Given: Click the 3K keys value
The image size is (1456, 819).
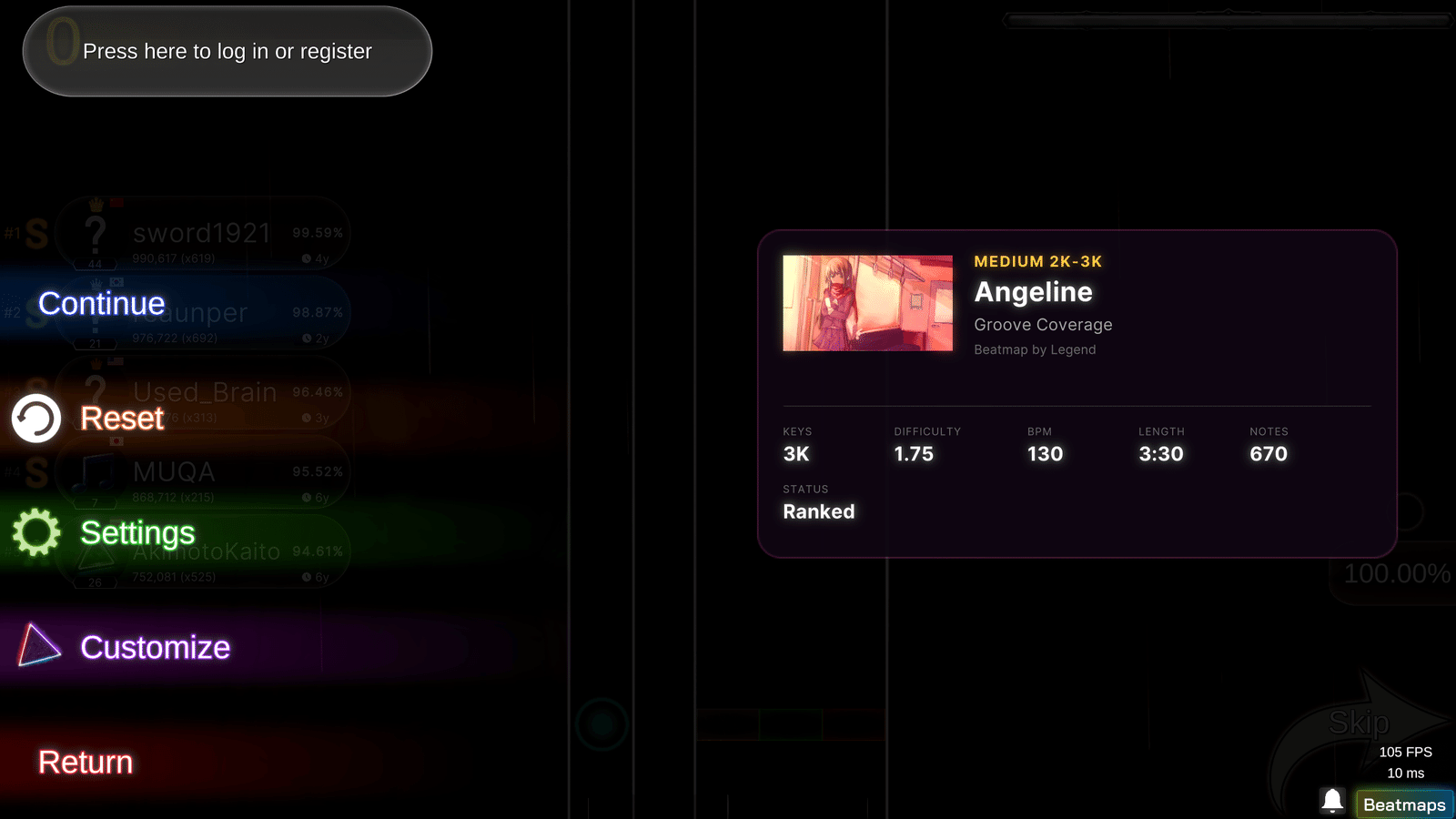Looking at the screenshot, I should [796, 454].
